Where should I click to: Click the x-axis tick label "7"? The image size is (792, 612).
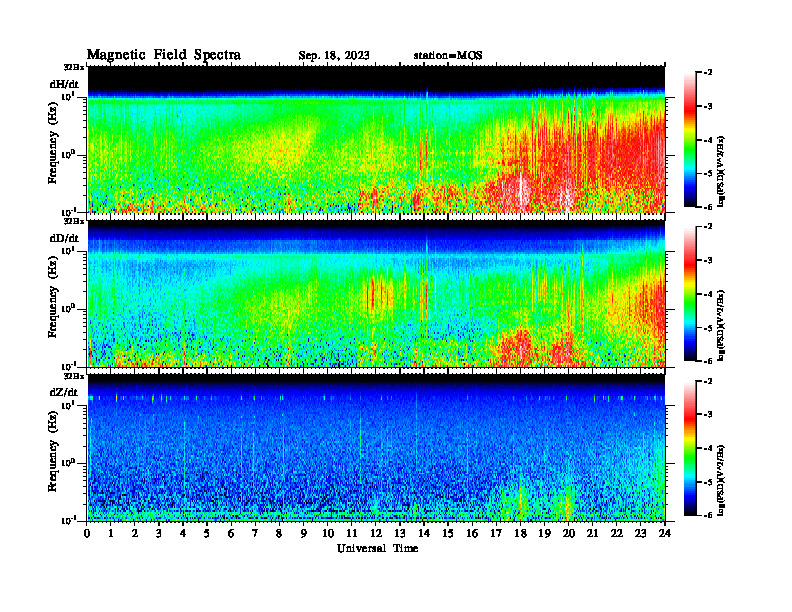(256, 533)
